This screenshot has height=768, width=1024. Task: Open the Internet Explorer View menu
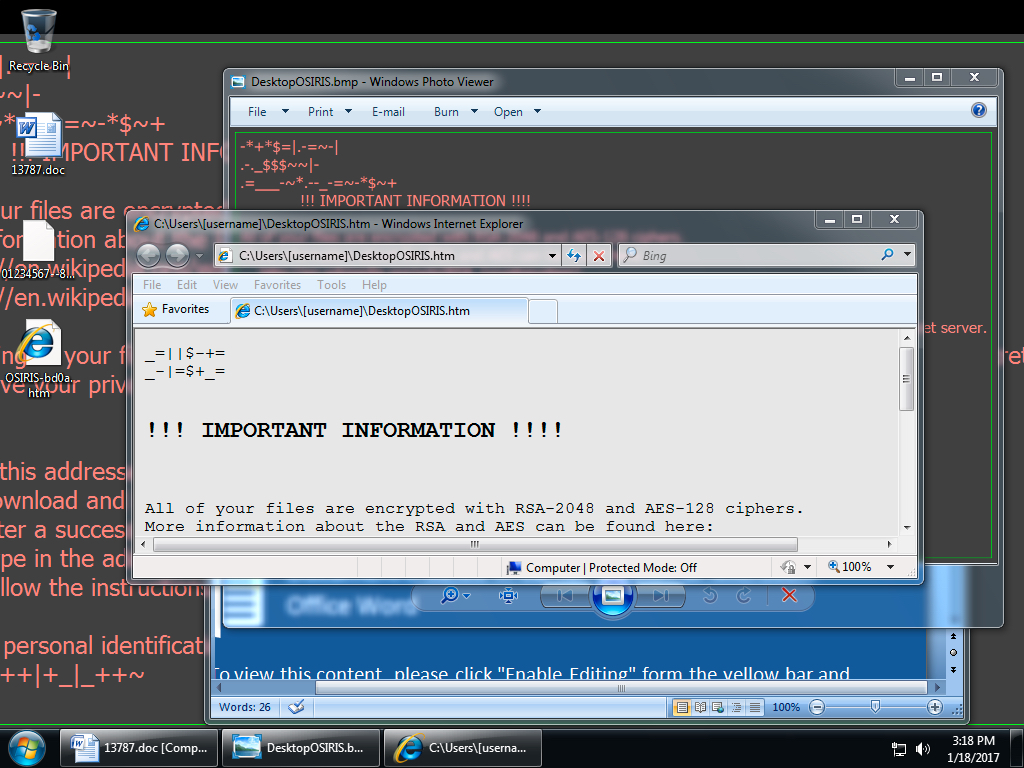(x=225, y=285)
